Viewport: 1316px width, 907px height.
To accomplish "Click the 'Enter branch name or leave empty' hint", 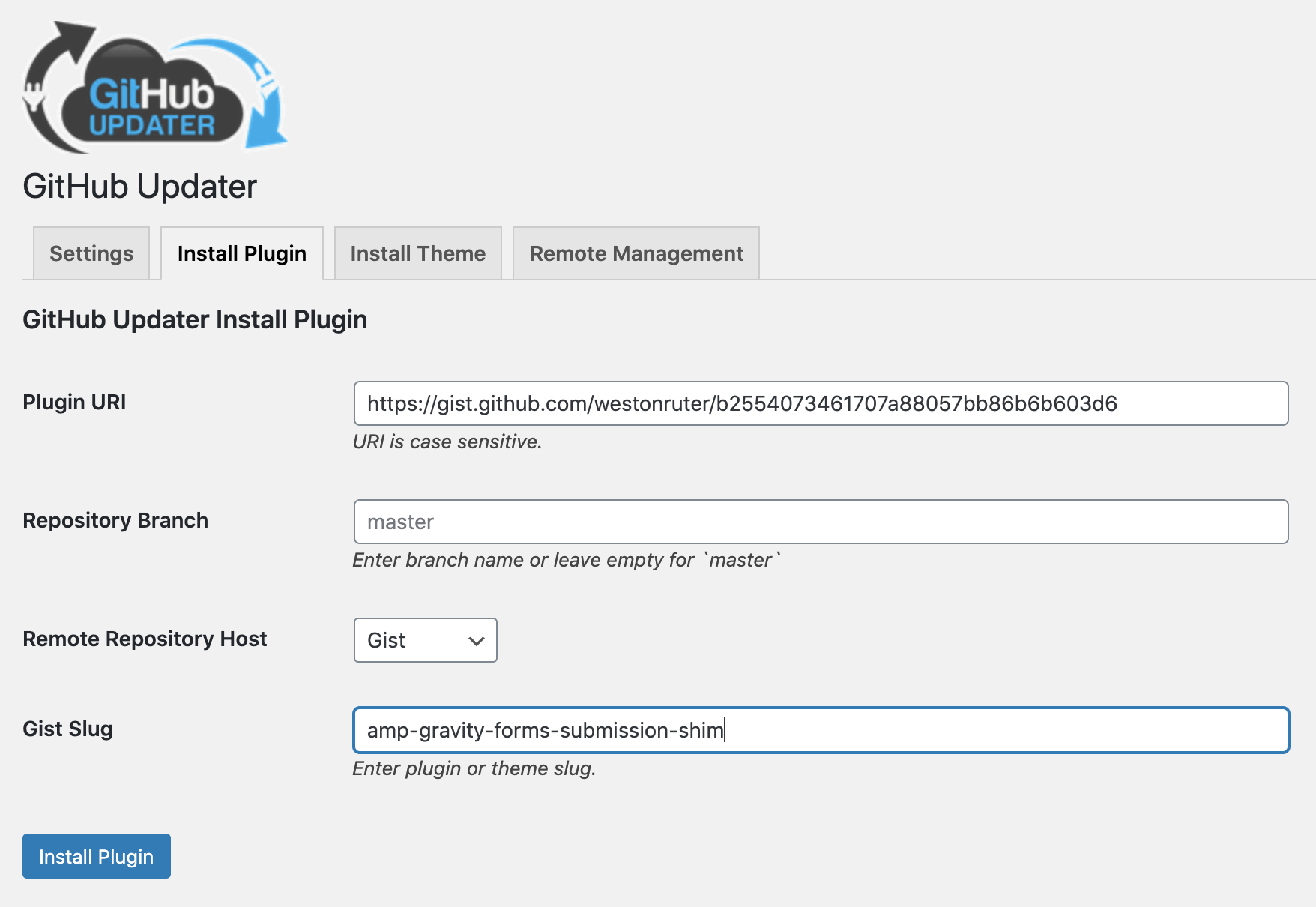I will (567, 560).
